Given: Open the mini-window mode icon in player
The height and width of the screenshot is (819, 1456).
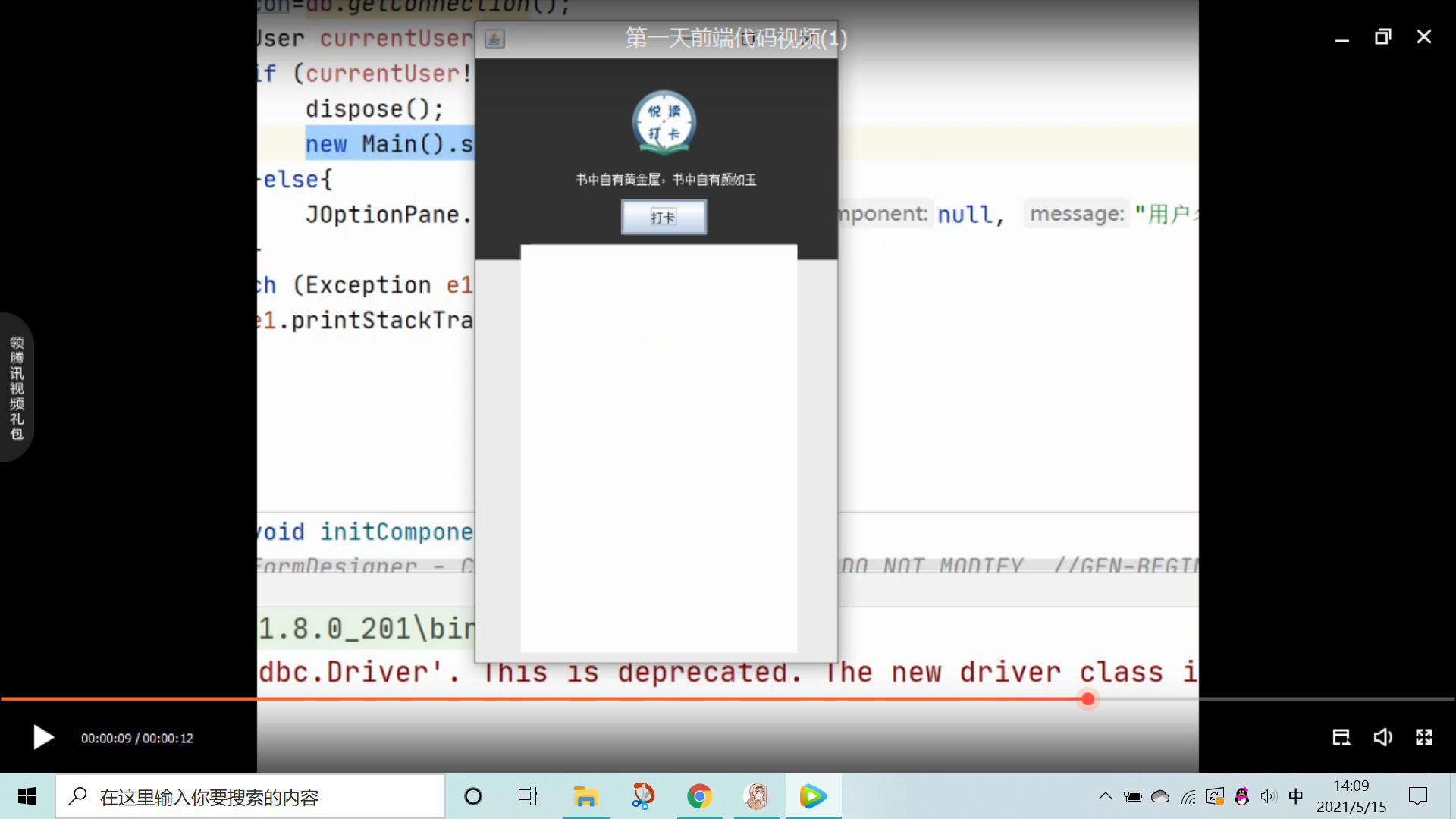Looking at the screenshot, I should 1341,737.
